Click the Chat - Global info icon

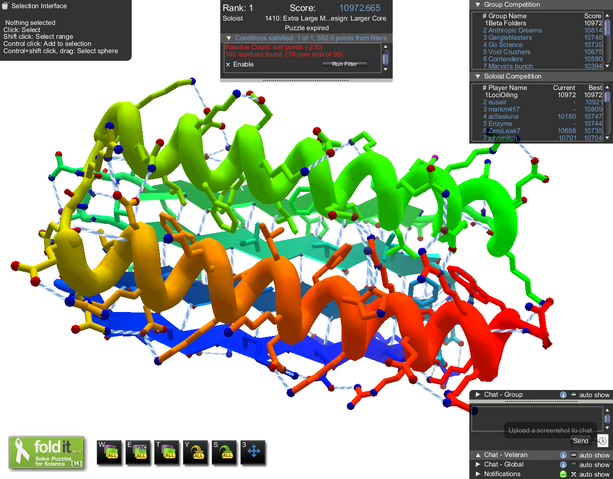(563, 465)
